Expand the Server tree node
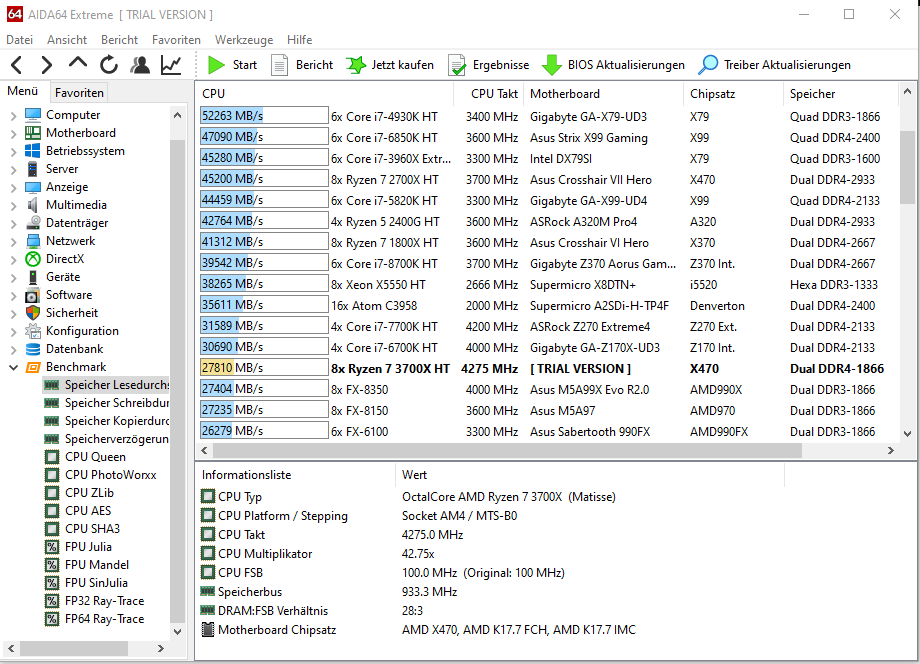This screenshot has height=664, width=920. [x=13, y=170]
